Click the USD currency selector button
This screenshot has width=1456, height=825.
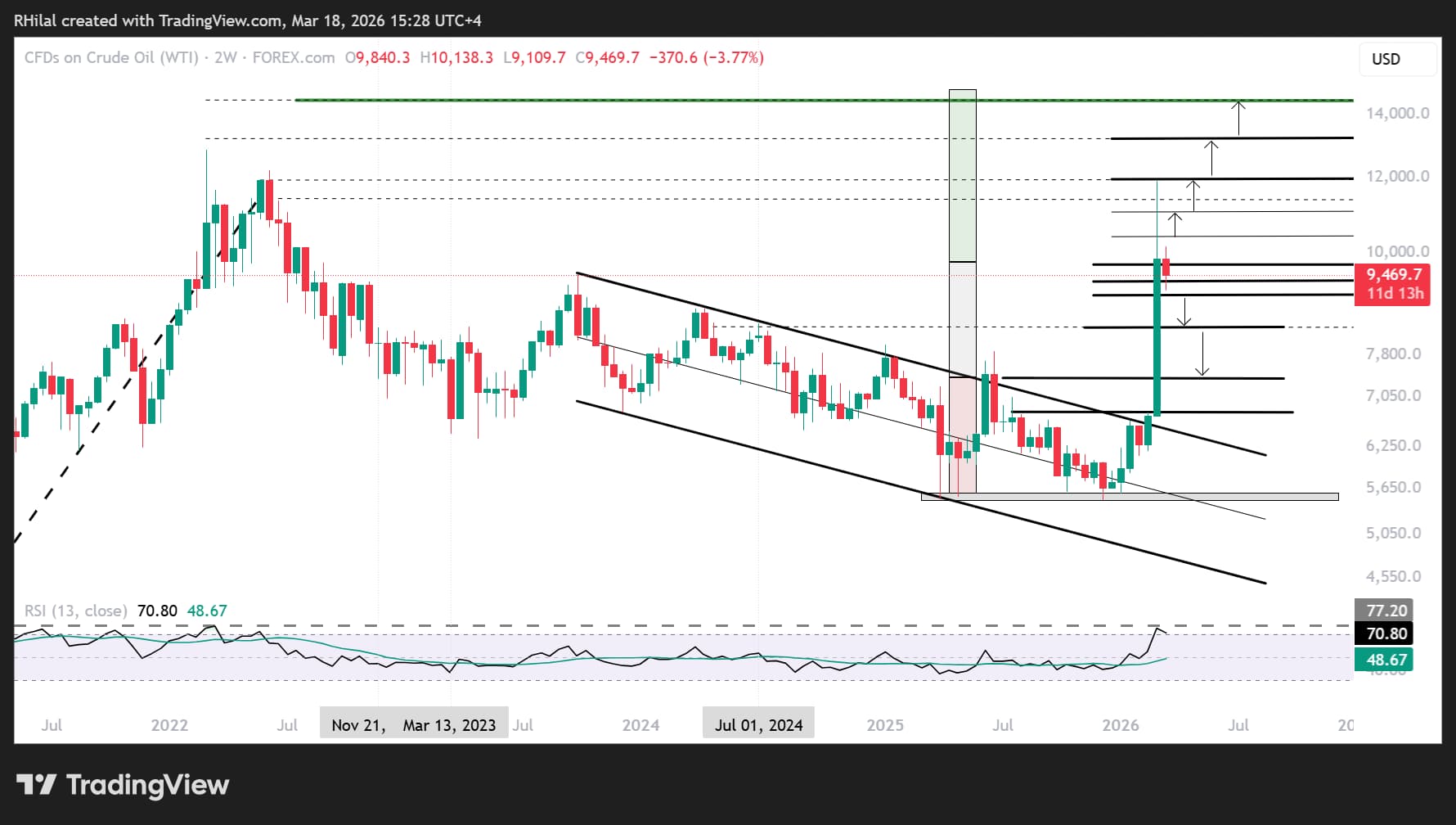[x=1398, y=59]
